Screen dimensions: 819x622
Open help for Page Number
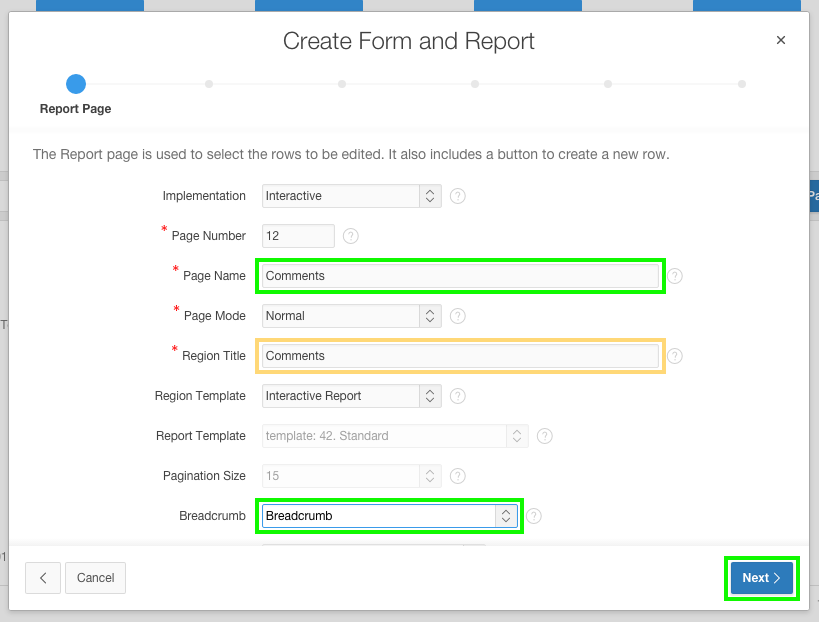[350, 236]
